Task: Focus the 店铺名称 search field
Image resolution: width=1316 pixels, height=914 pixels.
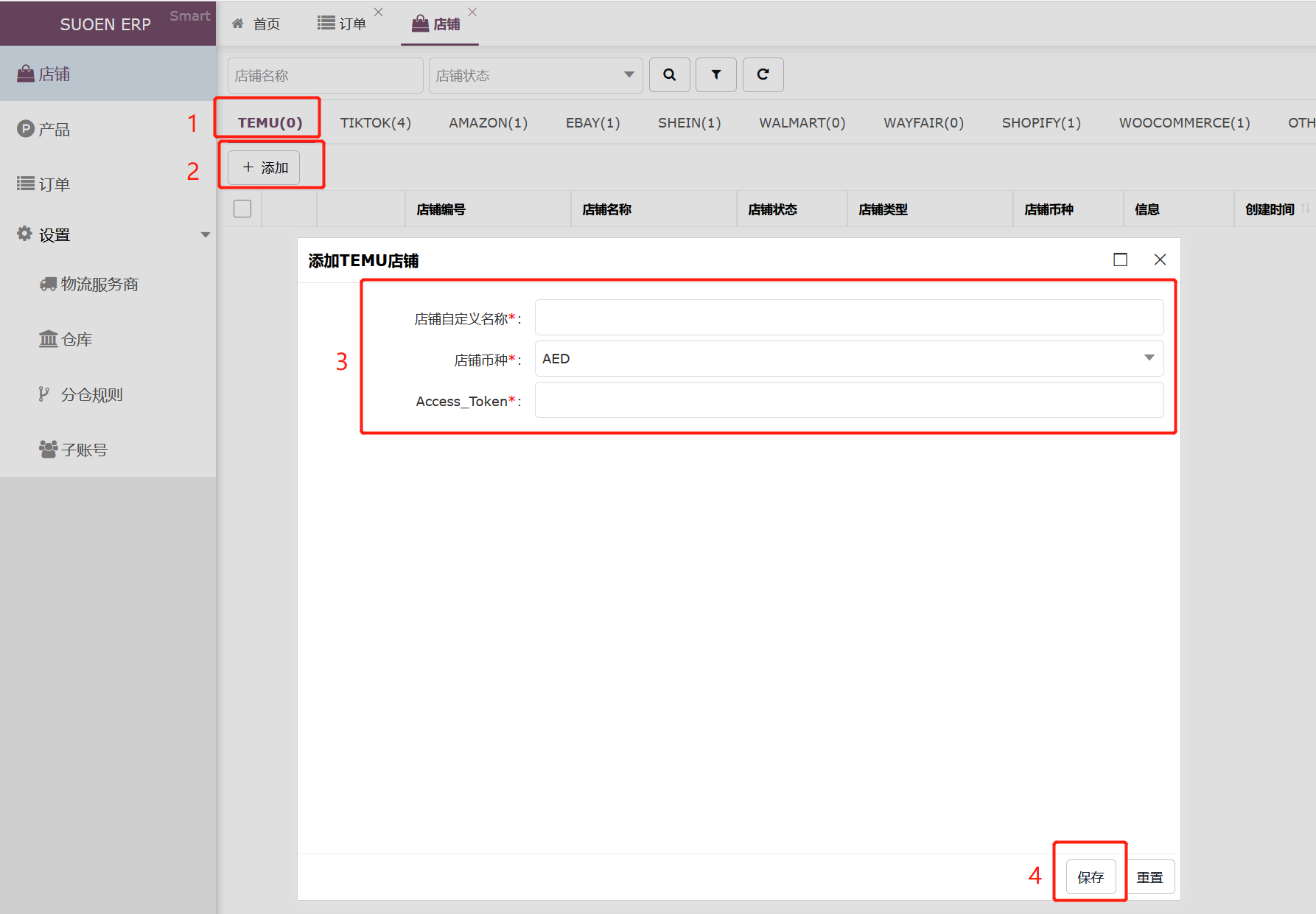Action: [x=325, y=75]
